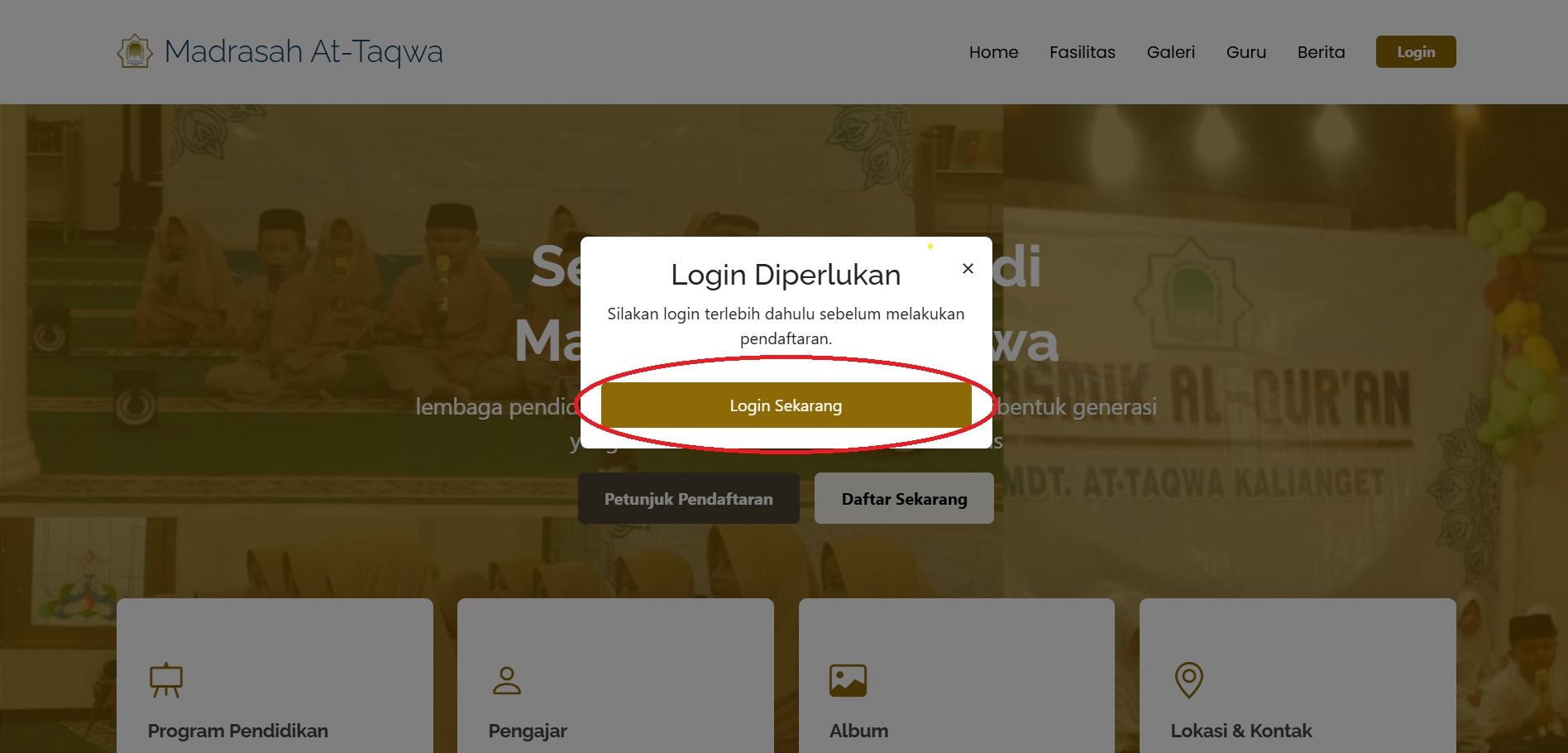
Task: Click the Pengajar person icon
Action: pos(506,680)
